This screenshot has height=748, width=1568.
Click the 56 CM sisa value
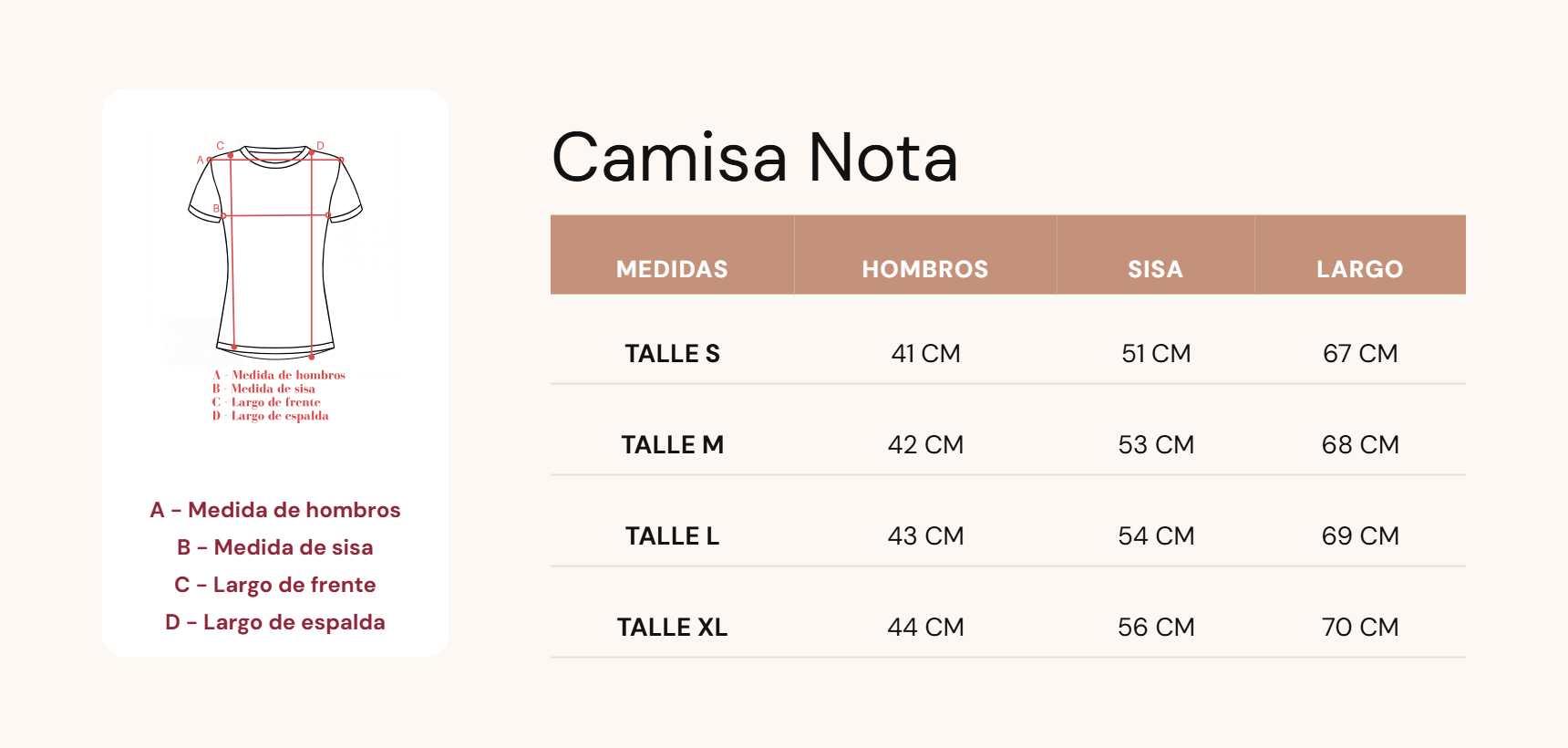[x=1156, y=627]
